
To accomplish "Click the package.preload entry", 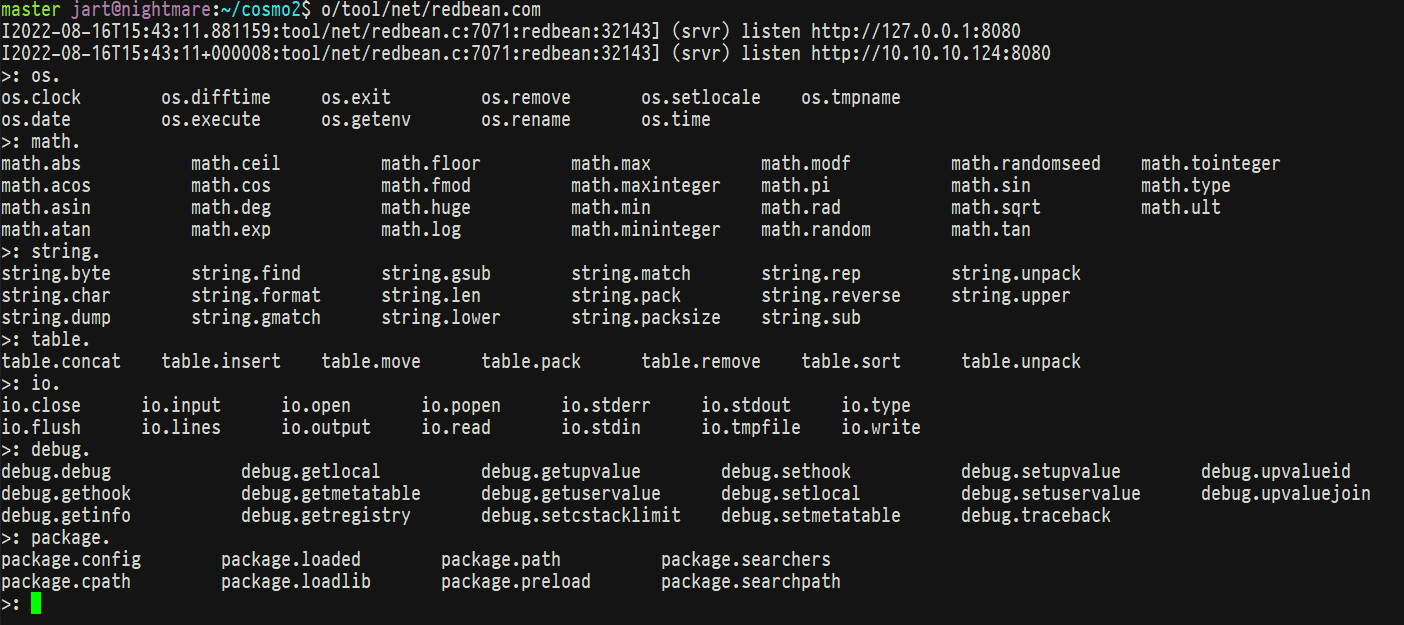I will [x=516, y=582].
